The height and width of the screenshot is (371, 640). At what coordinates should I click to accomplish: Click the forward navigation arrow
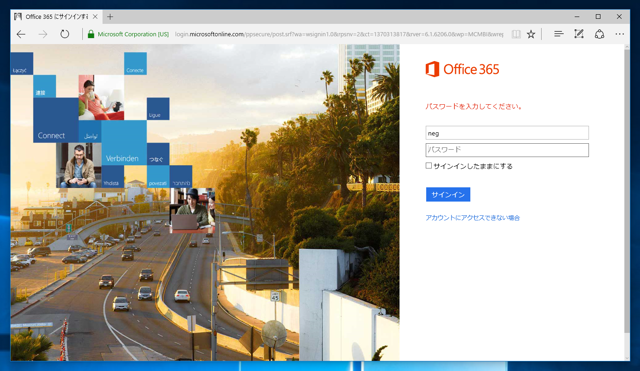point(43,34)
